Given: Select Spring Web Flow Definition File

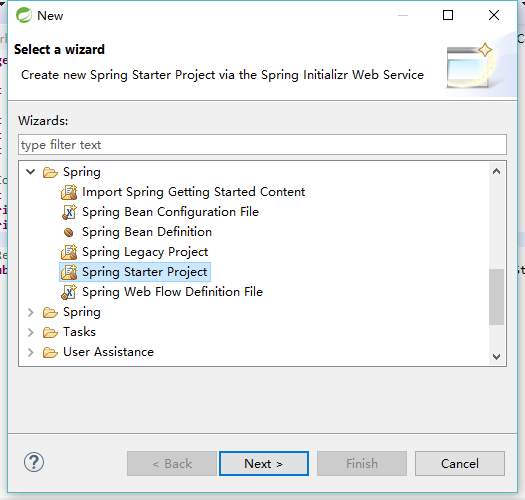Looking at the screenshot, I should click(172, 292).
